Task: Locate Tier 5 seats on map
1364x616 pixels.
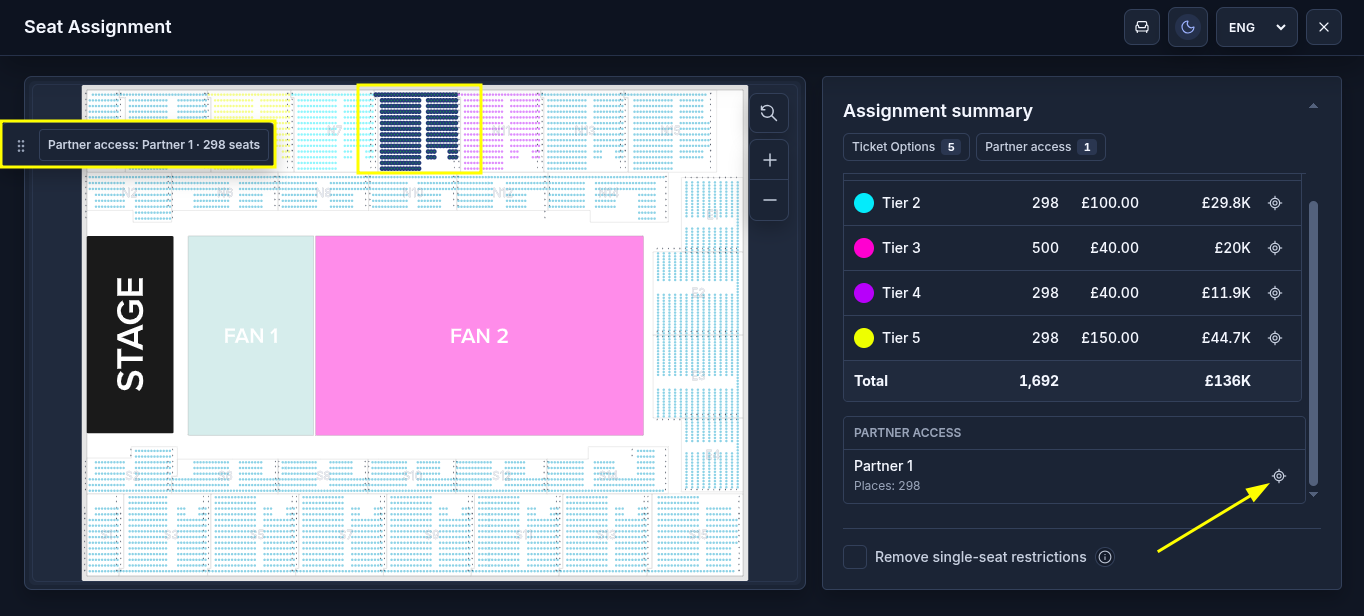Action: (1275, 338)
